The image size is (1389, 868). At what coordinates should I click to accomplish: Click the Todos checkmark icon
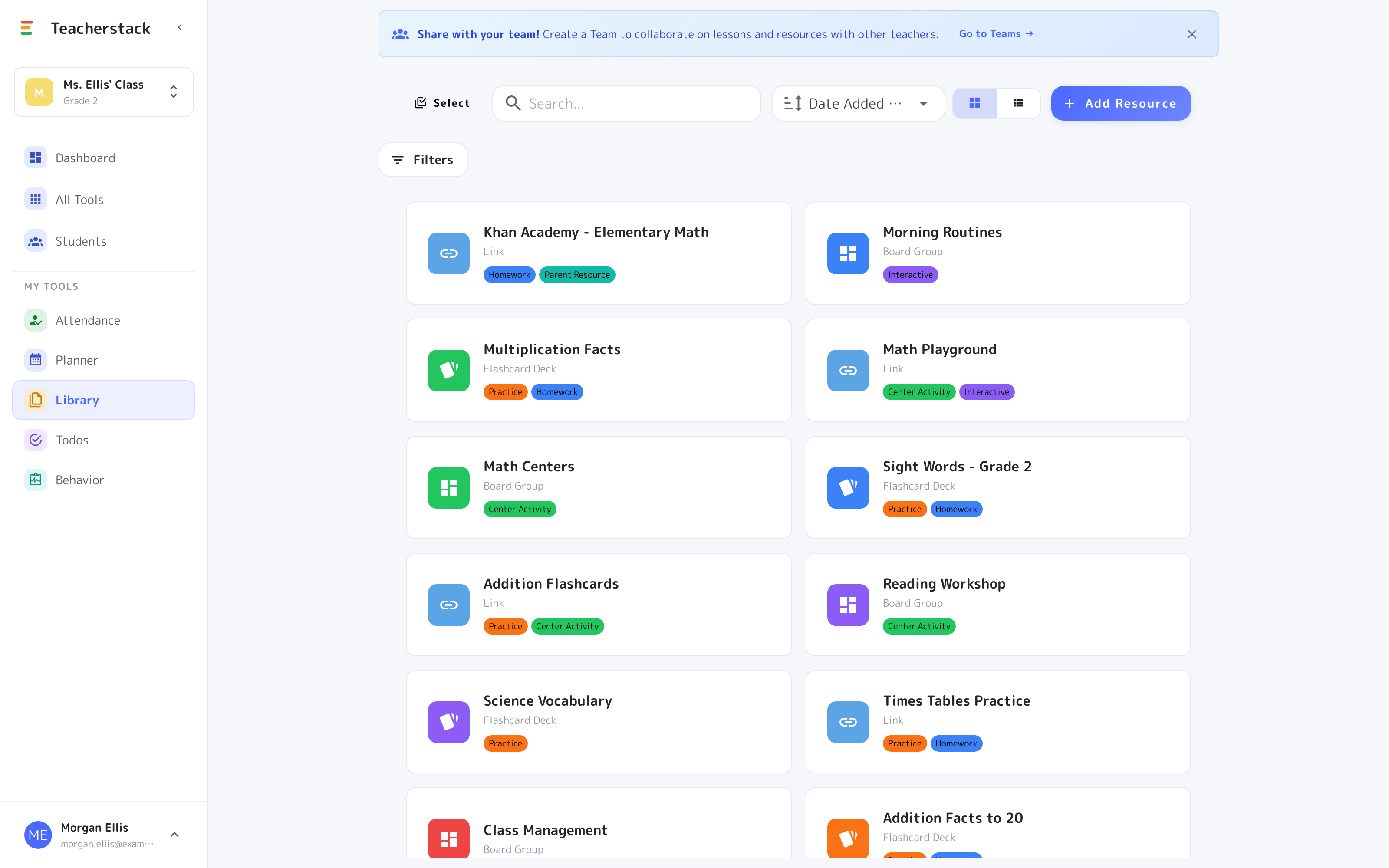[36, 440]
